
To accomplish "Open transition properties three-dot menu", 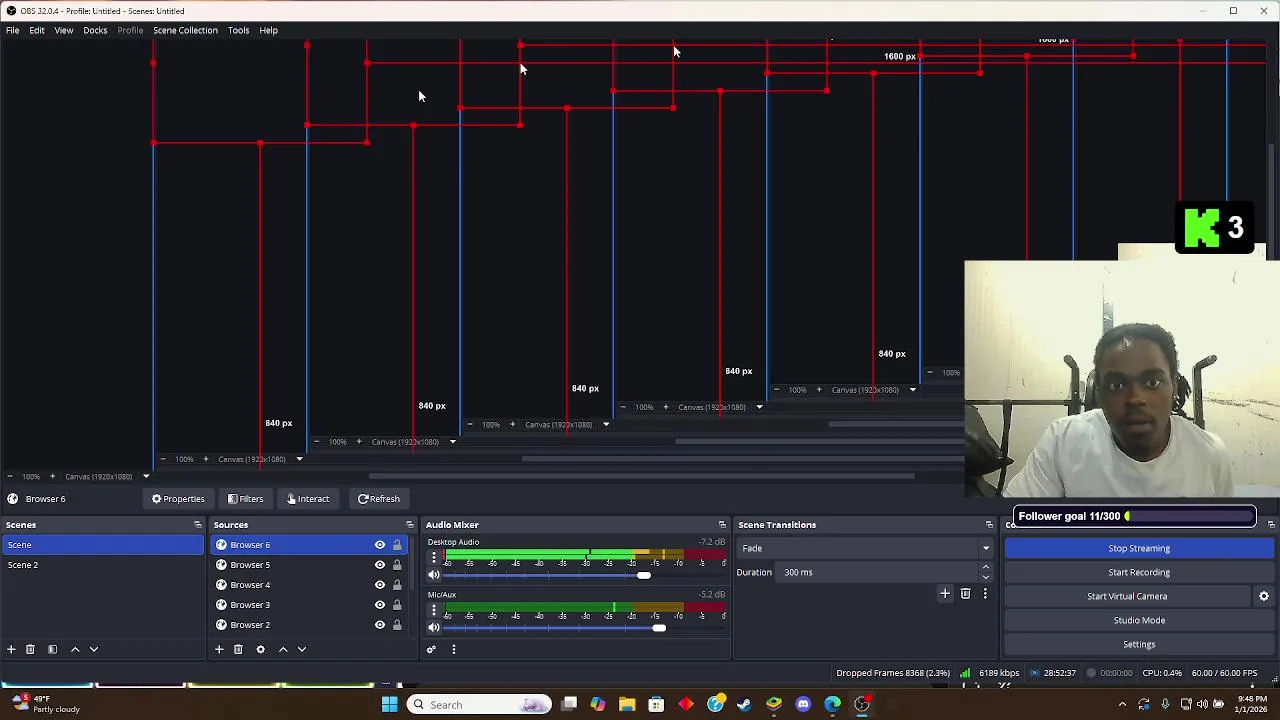I will (985, 594).
